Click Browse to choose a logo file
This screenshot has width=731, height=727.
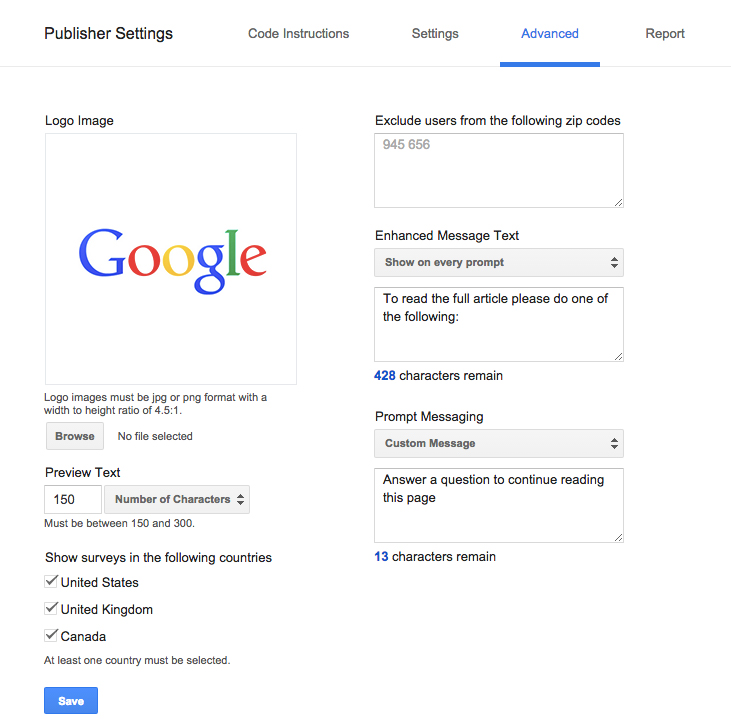[x=75, y=436]
